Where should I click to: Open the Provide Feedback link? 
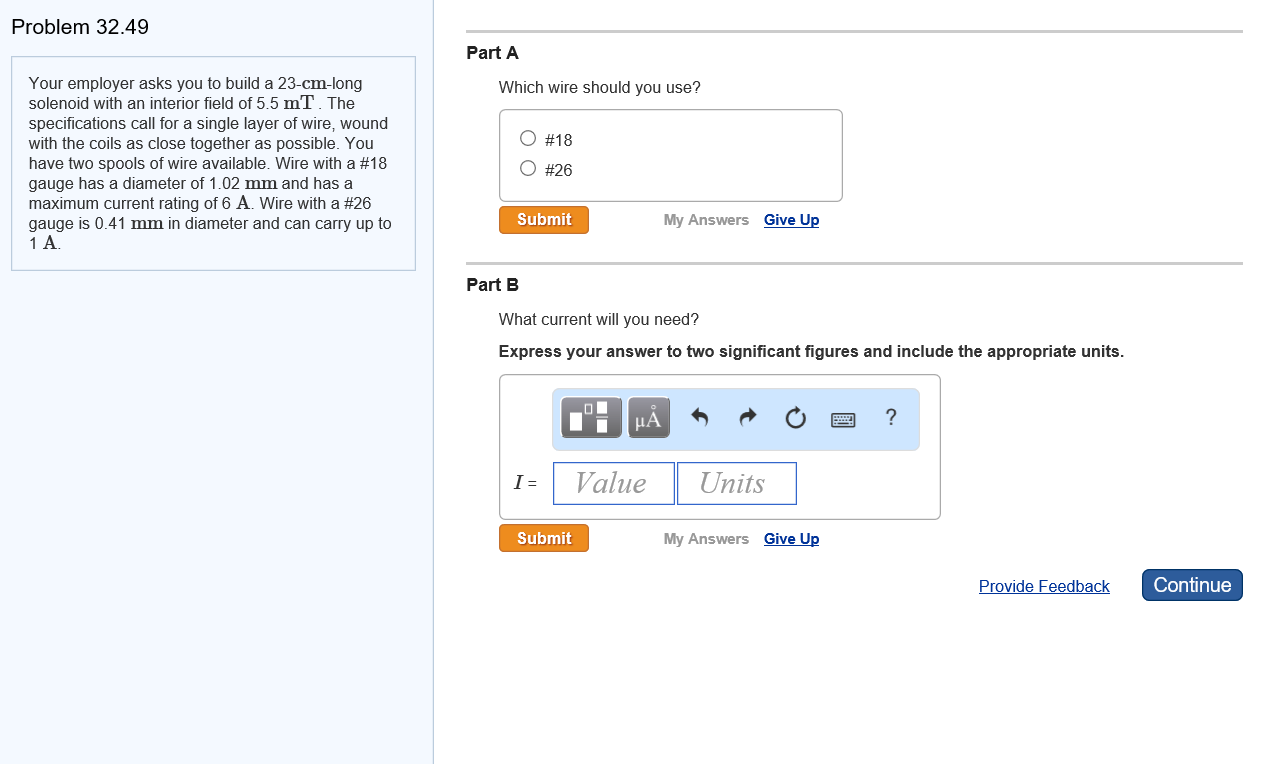coord(1044,586)
